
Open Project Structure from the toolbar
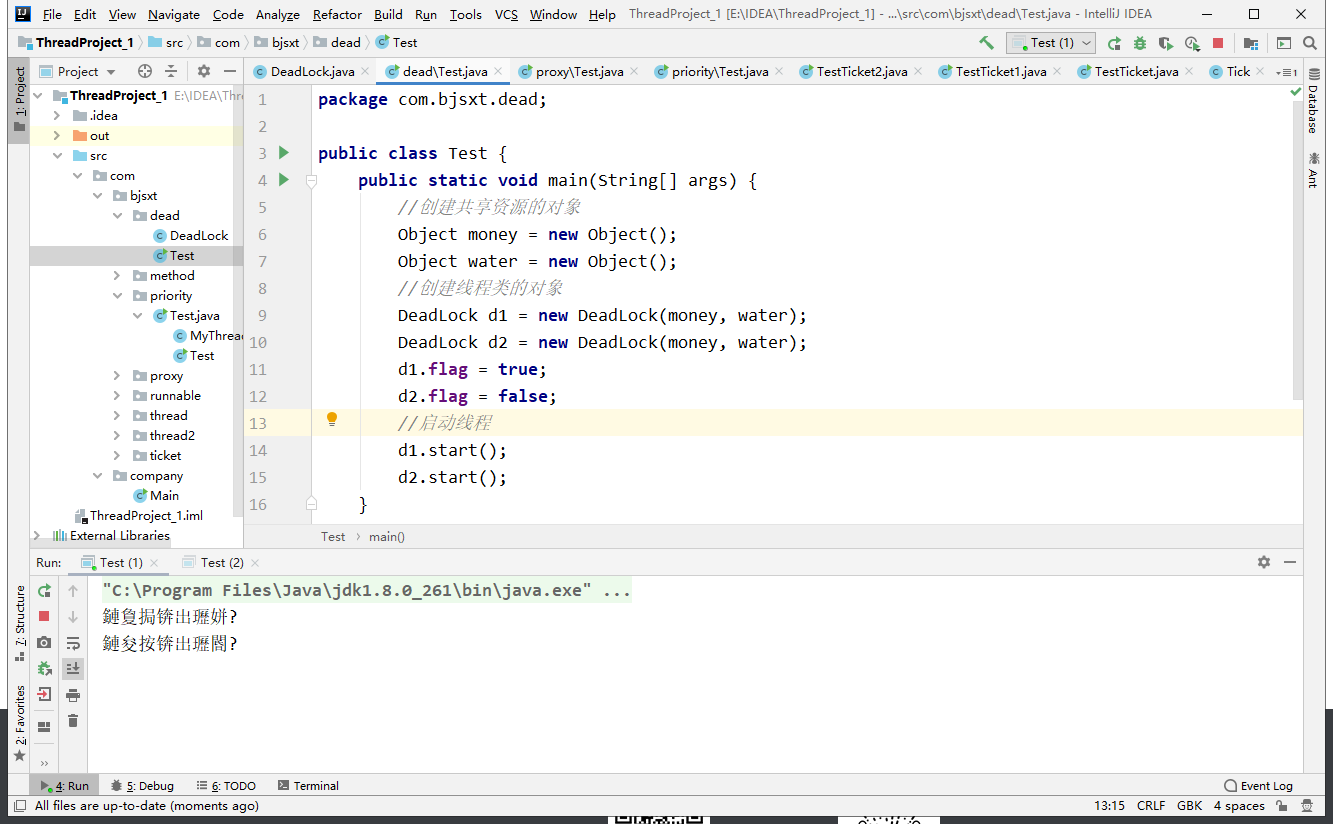[x=1251, y=43]
